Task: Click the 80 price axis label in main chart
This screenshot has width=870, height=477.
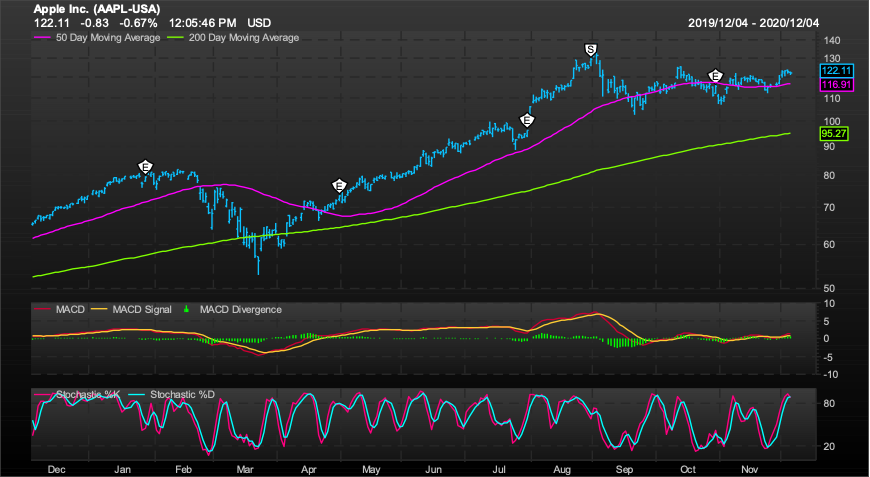Action: (x=829, y=175)
